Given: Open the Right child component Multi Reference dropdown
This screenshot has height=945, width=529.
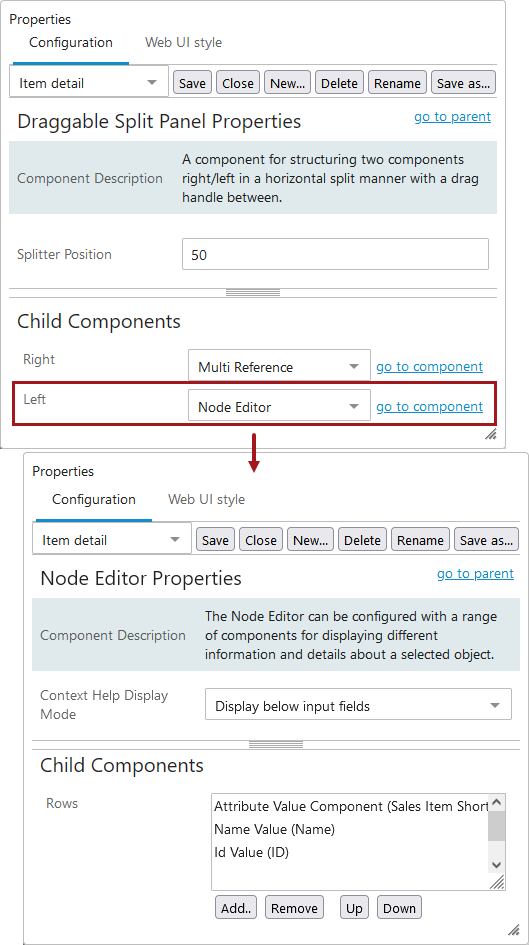Looking at the screenshot, I should (x=279, y=366).
